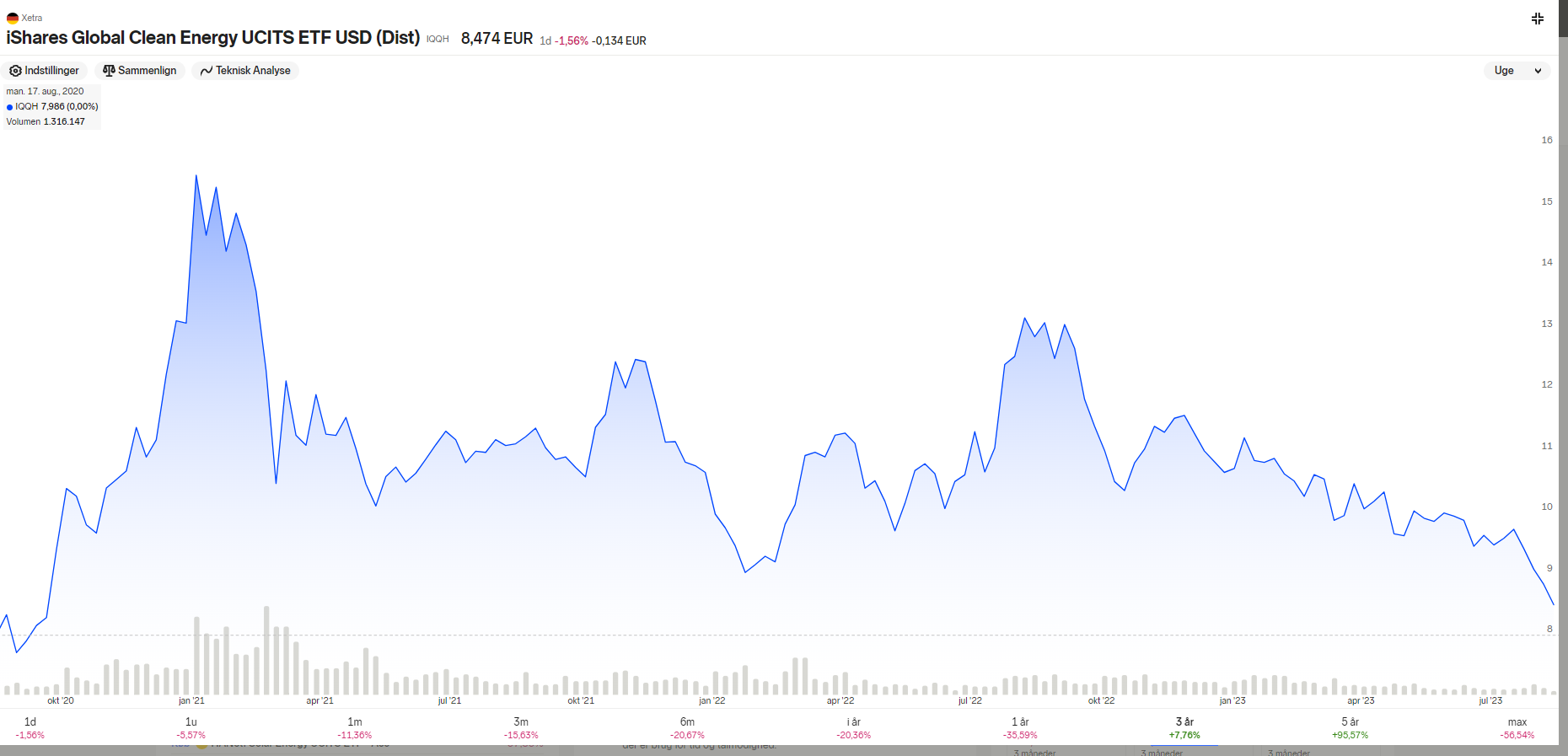Click the gear icon in Indstillinger

click(x=15, y=71)
